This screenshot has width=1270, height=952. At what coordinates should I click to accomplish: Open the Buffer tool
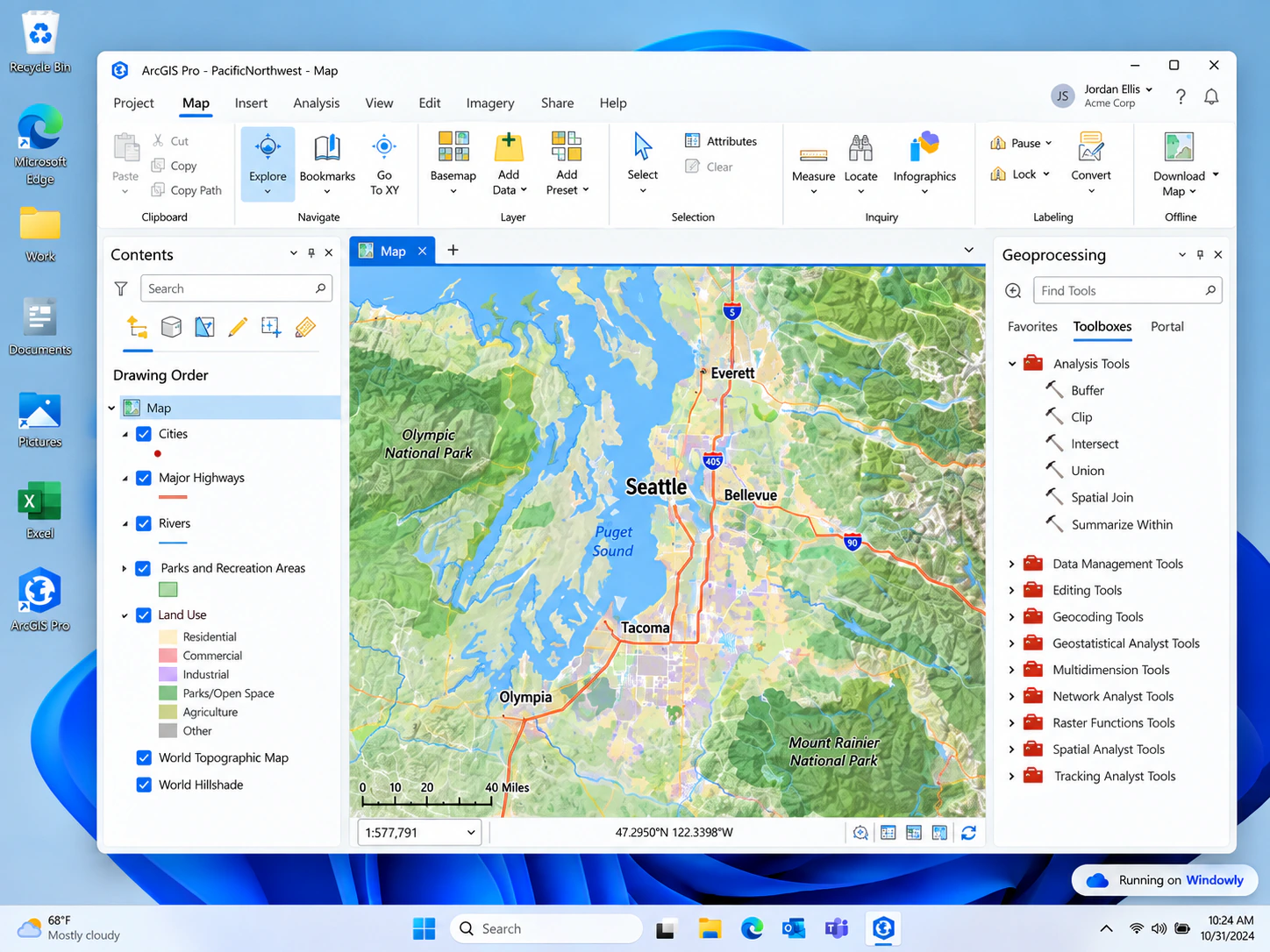pyautogui.click(x=1087, y=390)
